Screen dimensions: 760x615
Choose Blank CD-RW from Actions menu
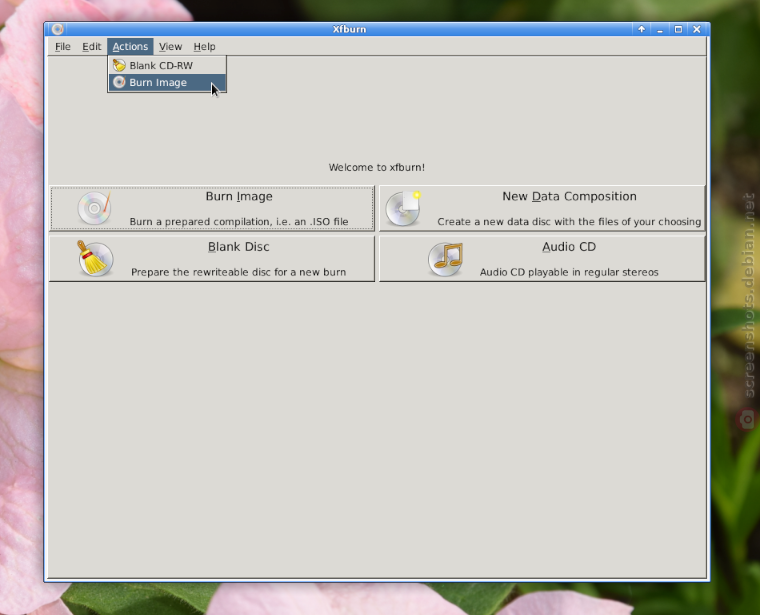point(167,65)
